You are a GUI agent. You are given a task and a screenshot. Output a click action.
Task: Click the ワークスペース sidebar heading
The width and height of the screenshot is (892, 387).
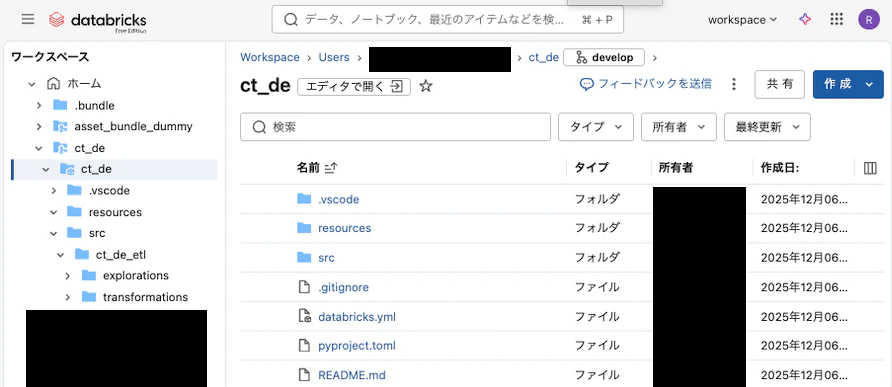click(x=50, y=57)
